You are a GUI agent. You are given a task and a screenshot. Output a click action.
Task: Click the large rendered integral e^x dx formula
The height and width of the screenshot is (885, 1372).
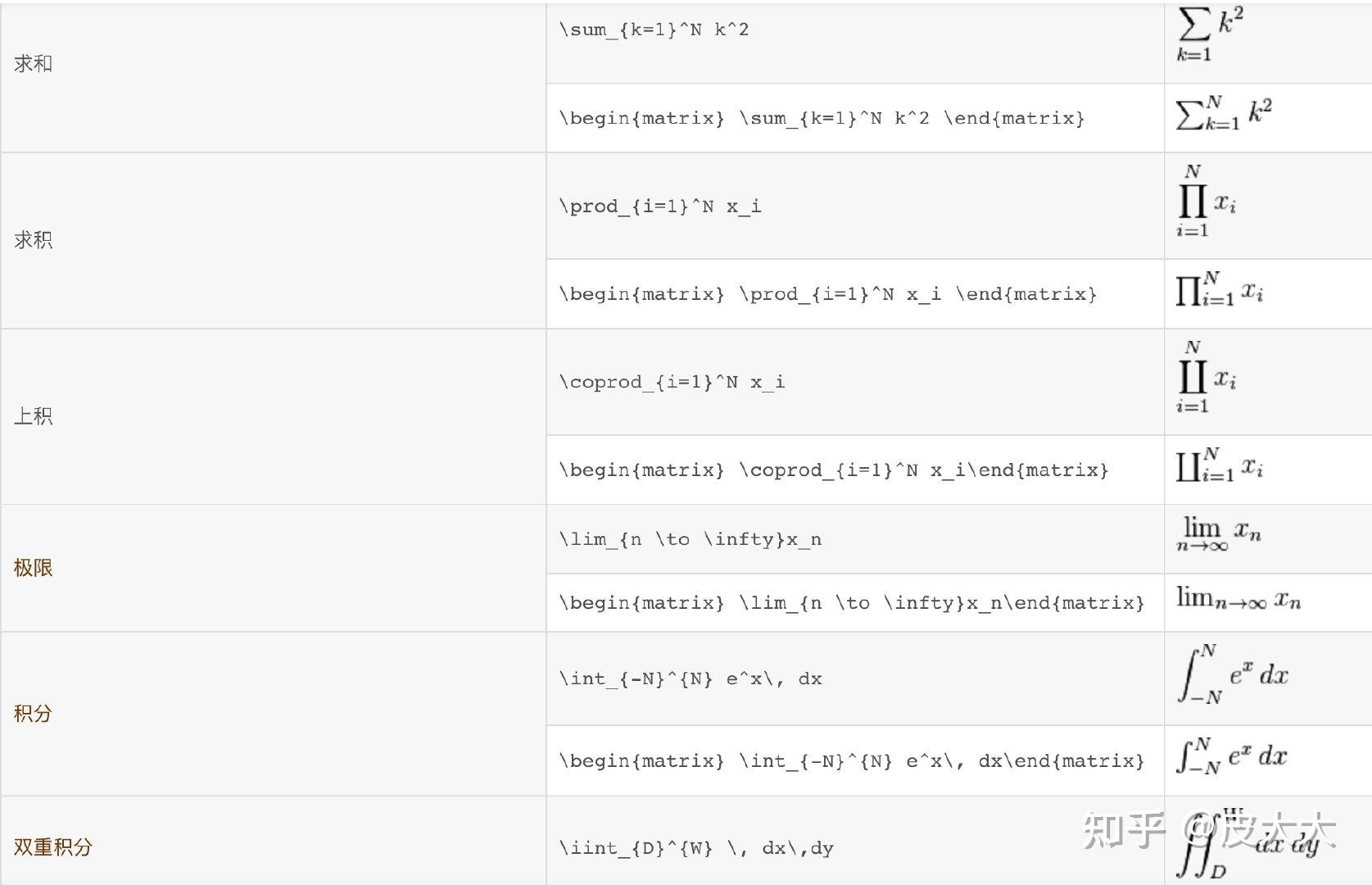click(x=1233, y=675)
